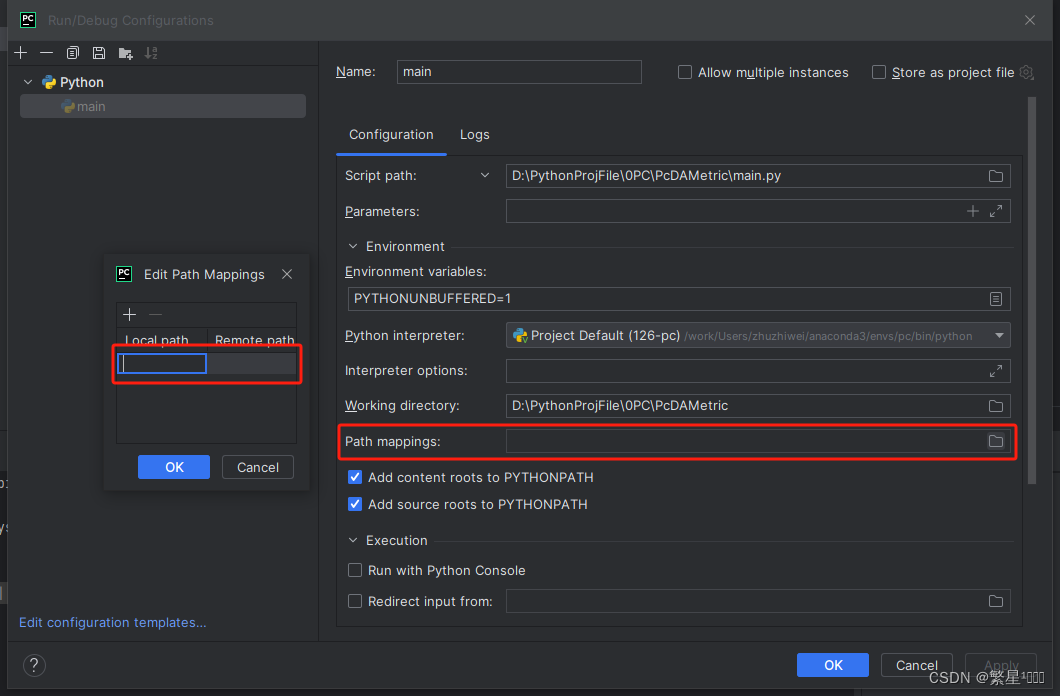Click OK in Run/Debug Configurations
Screen dimensions: 1060x696
pyautogui.click(x=833, y=665)
